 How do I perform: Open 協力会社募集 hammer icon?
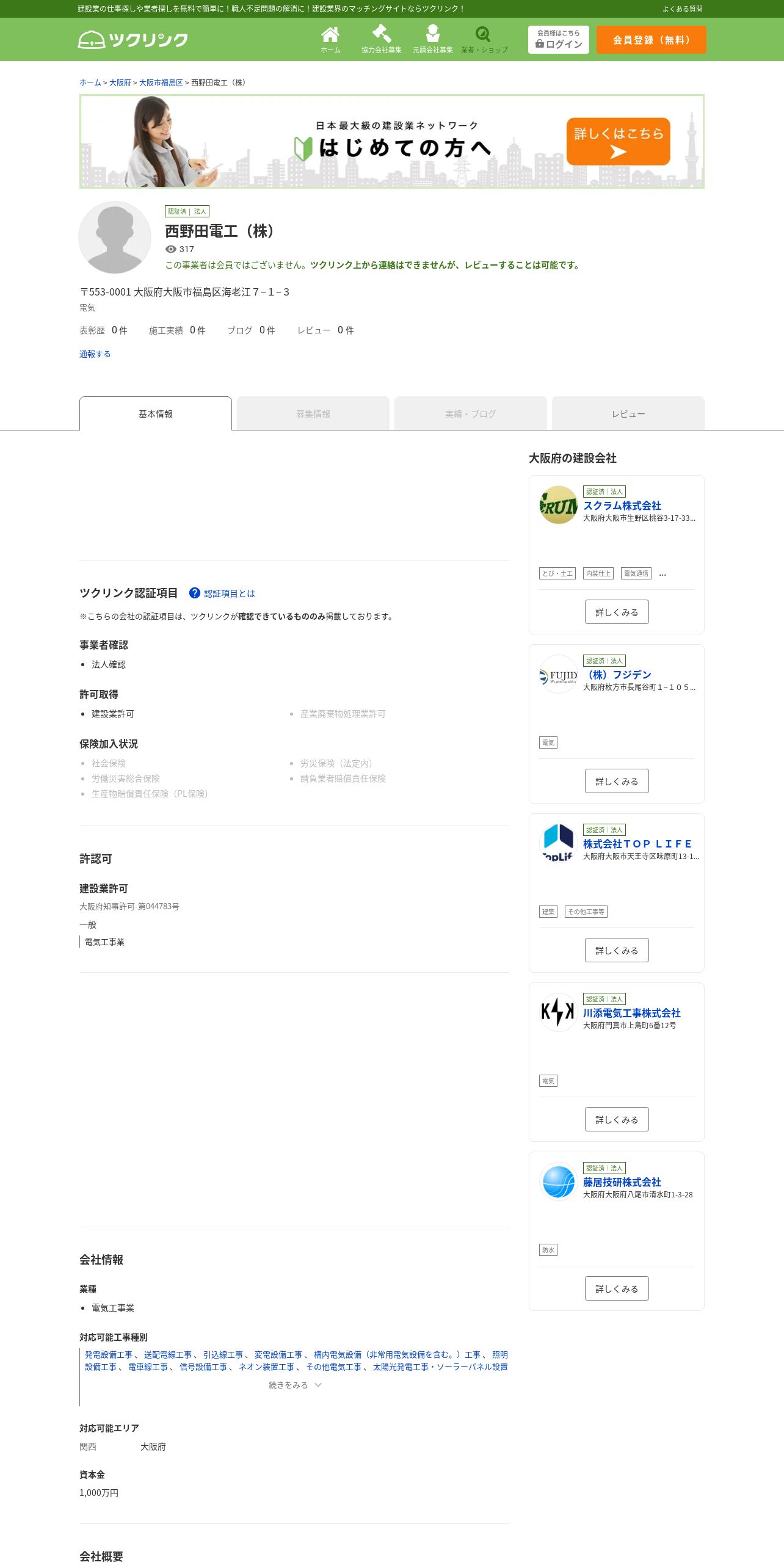tap(382, 40)
